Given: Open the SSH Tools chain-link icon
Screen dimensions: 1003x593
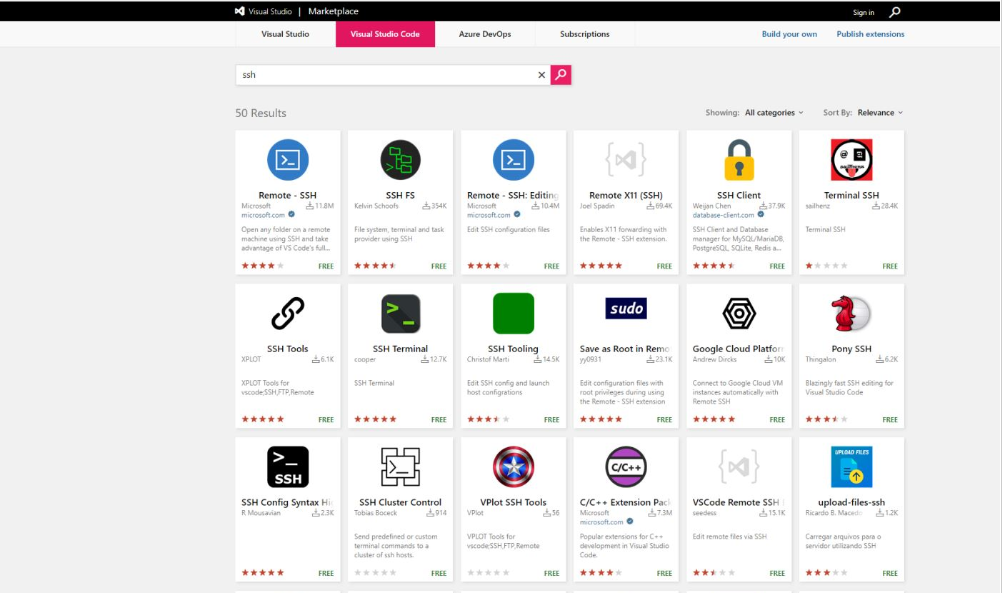Looking at the screenshot, I should click(288, 313).
